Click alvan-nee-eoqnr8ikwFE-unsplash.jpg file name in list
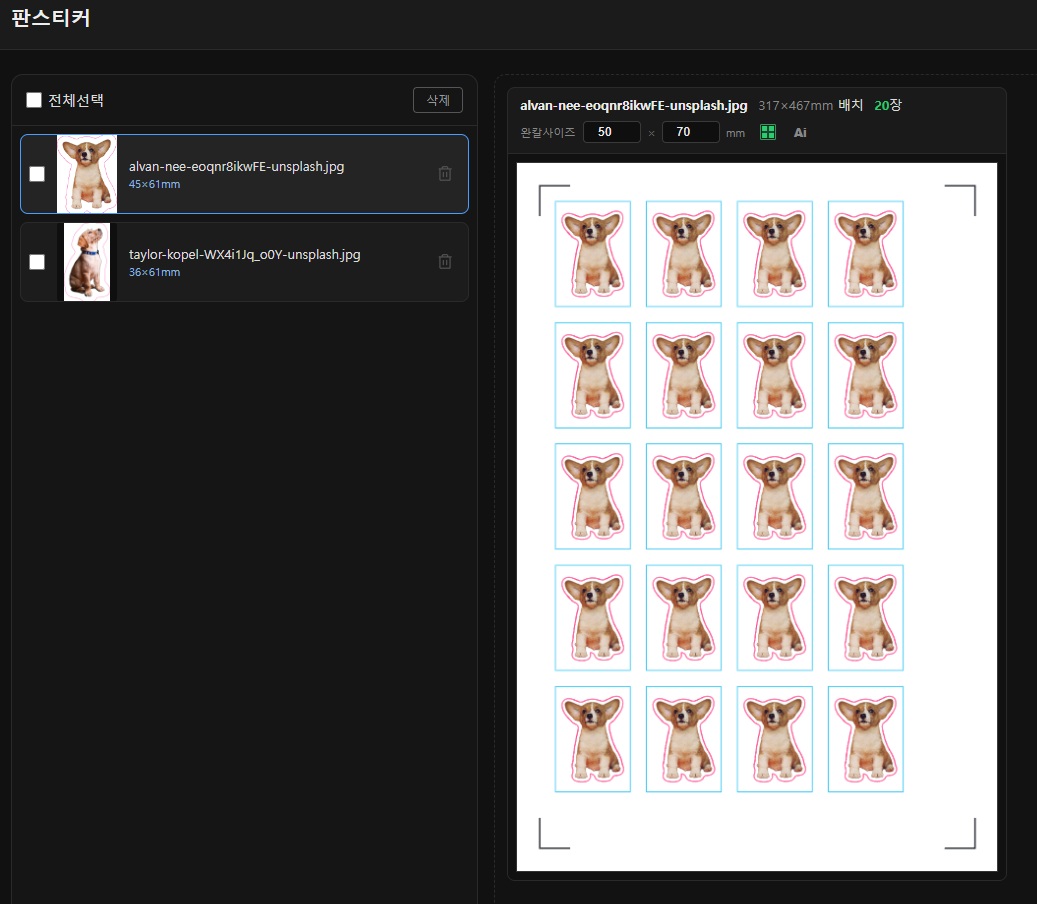The width and height of the screenshot is (1037, 904). click(x=236, y=167)
